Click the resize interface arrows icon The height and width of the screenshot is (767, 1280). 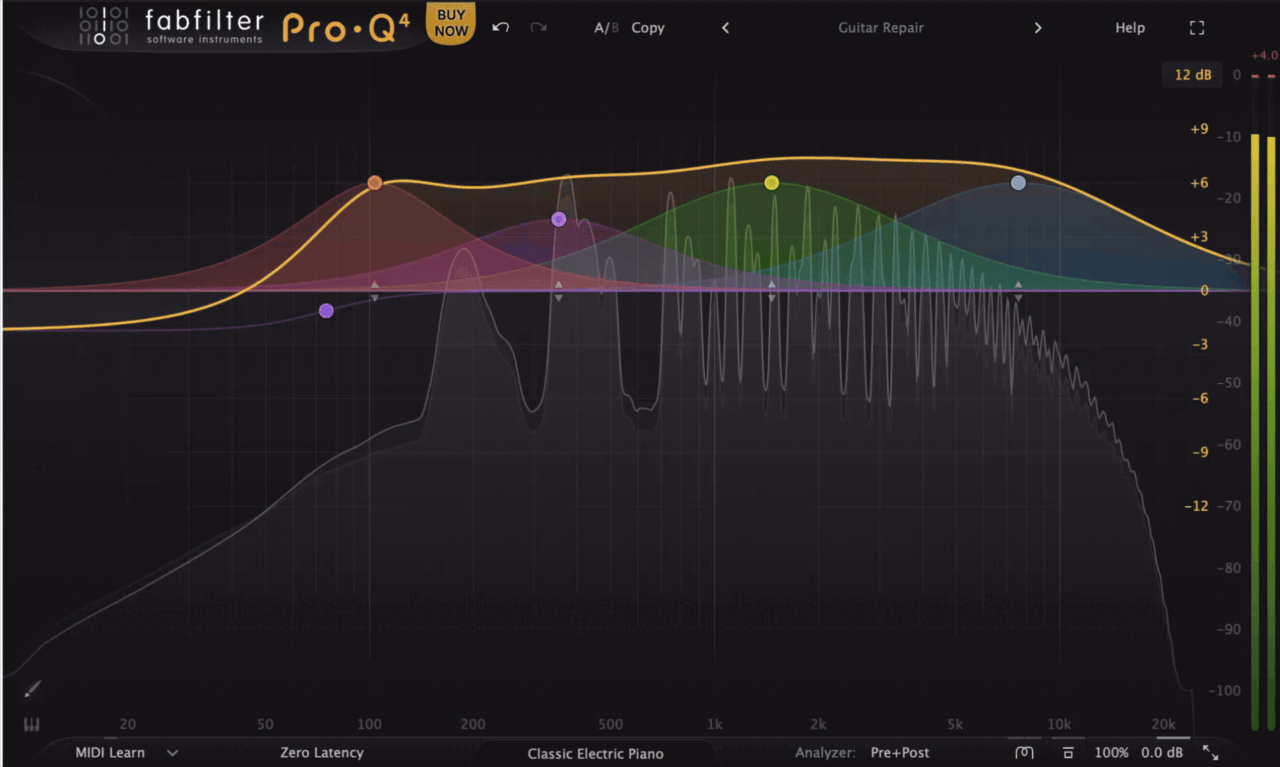pos(1210,752)
